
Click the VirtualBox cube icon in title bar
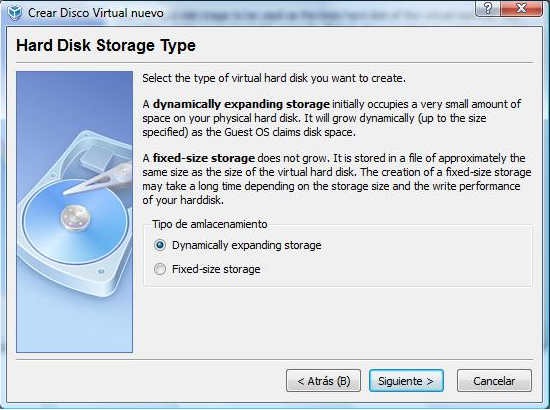click(14, 13)
